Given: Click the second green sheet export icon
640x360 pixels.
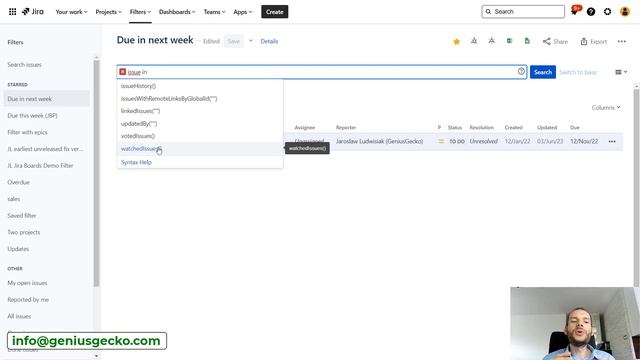Looking at the screenshot, I should pos(527,41).
